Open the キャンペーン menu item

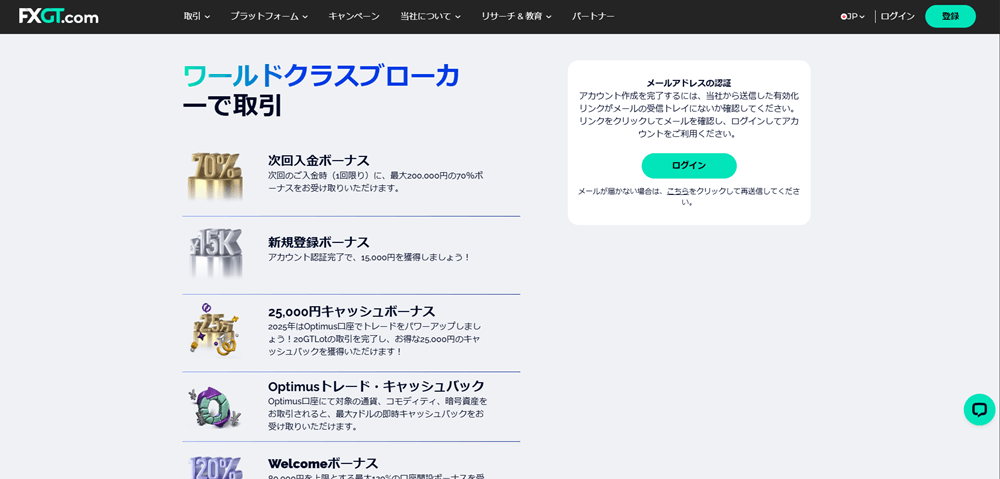354,17
